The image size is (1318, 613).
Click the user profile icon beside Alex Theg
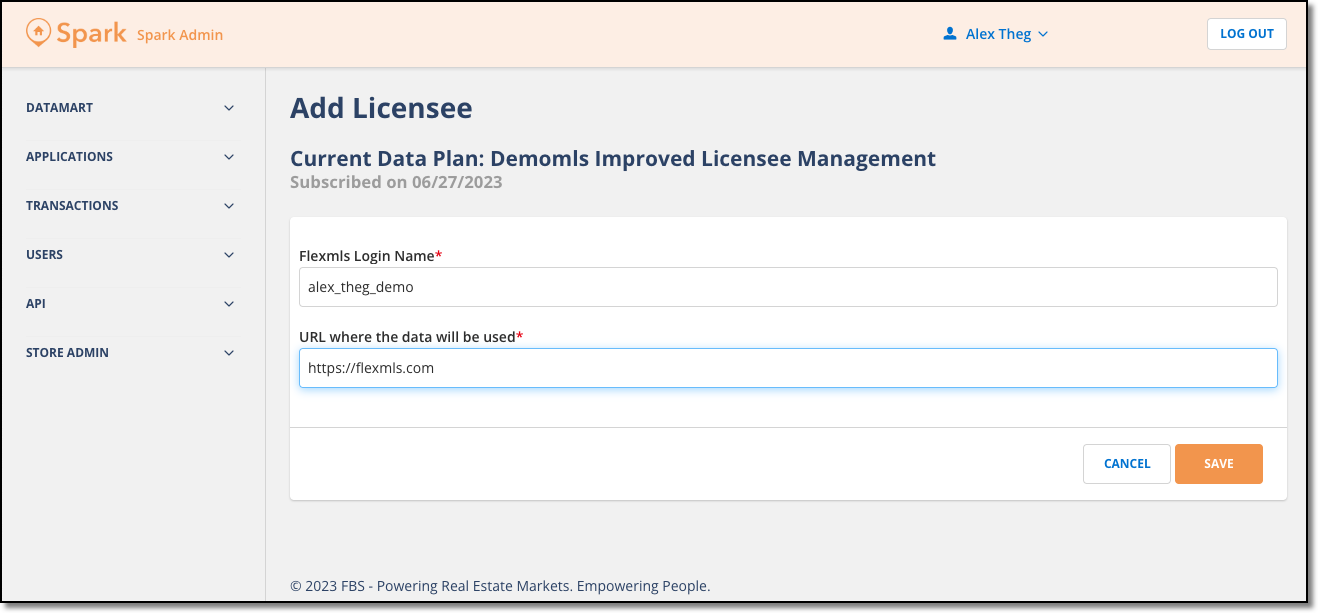pyautogui.click(x=950, y=34)
